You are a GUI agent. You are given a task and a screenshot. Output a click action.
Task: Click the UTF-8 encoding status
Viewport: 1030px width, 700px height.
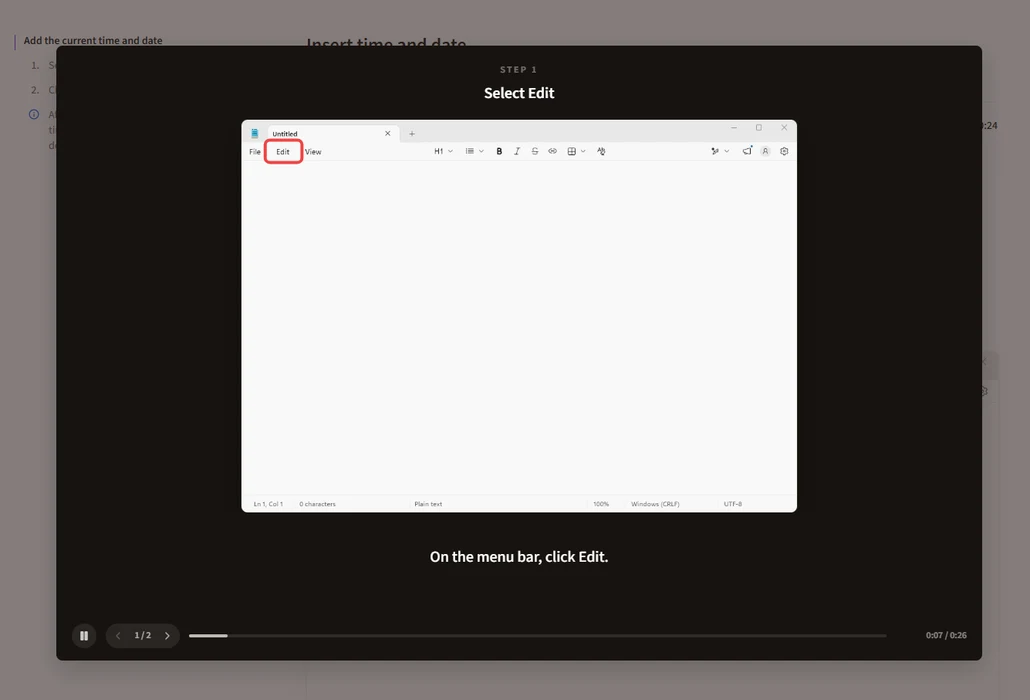732,504
